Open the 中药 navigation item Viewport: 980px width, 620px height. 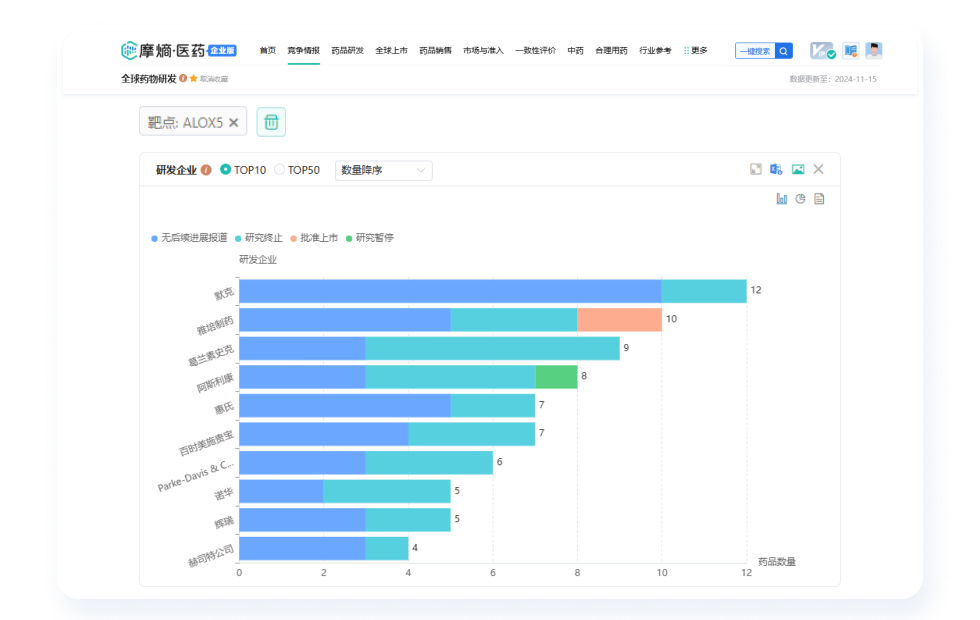point(576,51)
